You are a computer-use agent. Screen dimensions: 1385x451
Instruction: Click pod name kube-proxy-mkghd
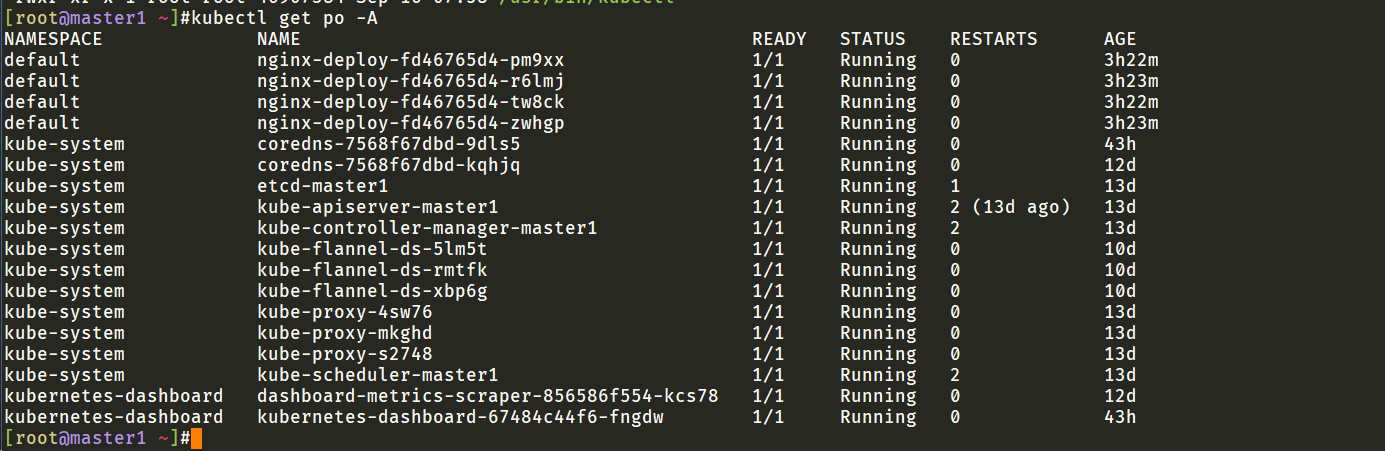(x=344, y=333)
